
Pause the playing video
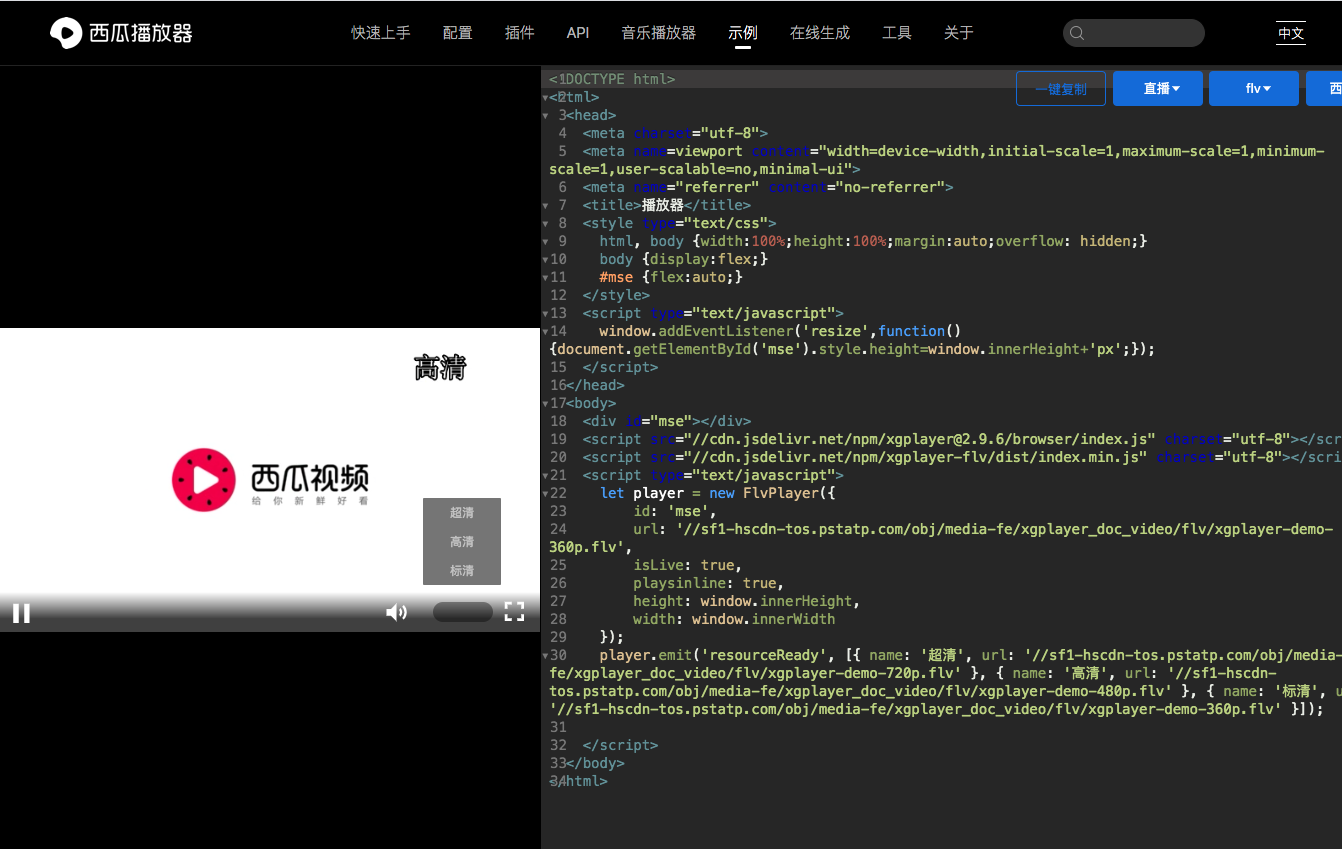21,612
